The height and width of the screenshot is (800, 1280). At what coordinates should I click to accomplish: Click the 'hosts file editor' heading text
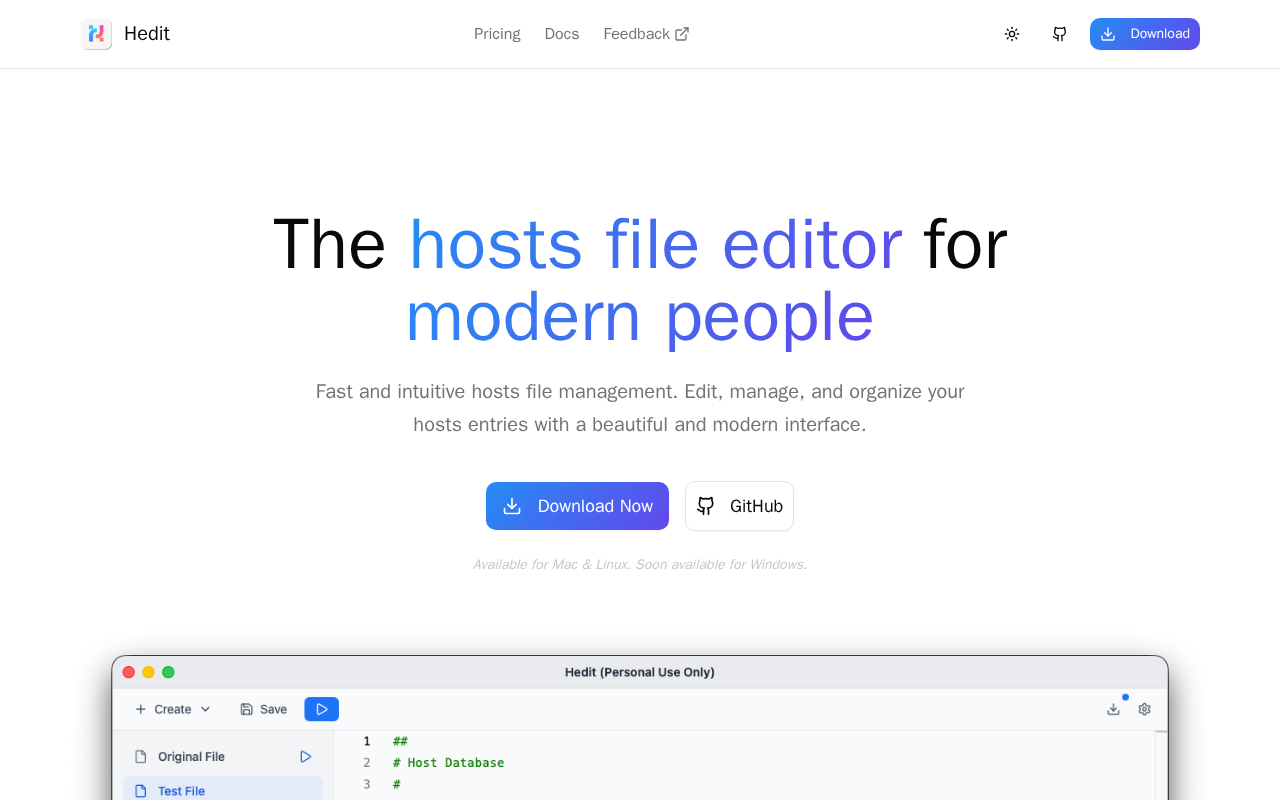[655, 244]
